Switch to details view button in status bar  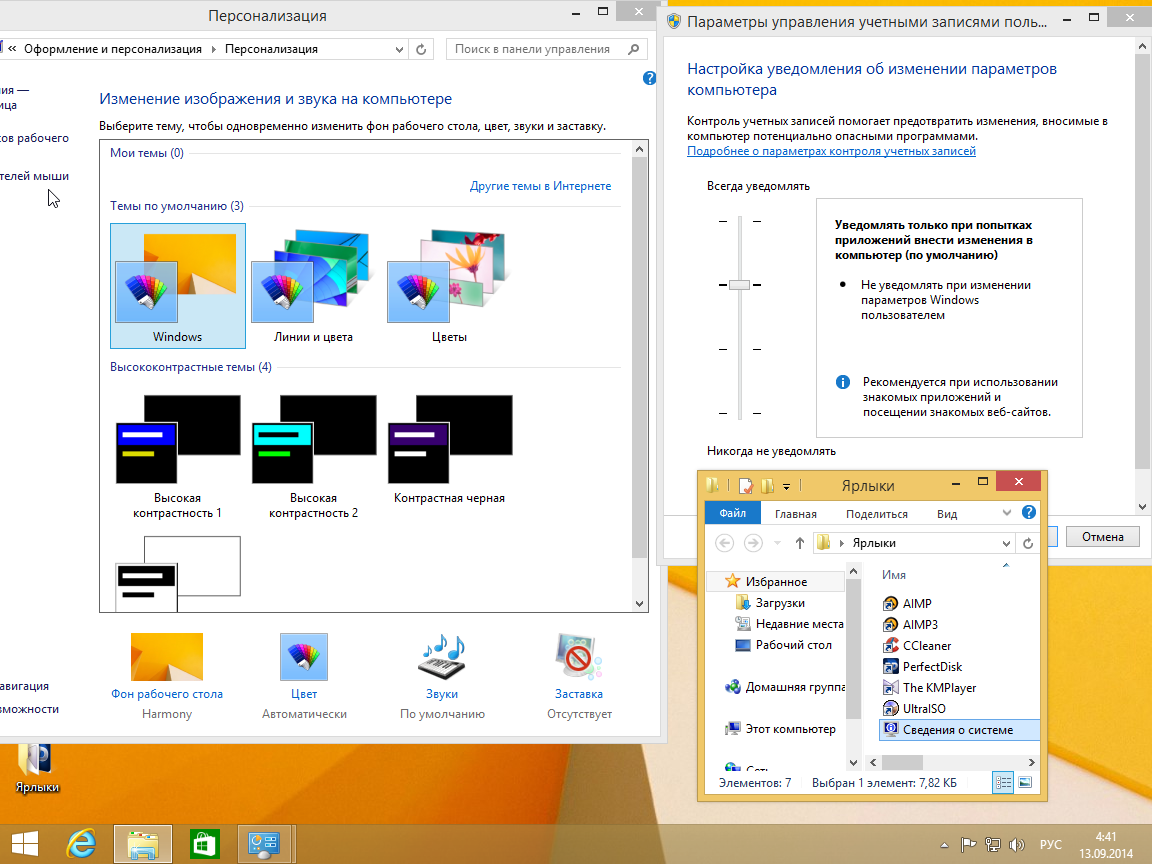(x=1004, y=782)
